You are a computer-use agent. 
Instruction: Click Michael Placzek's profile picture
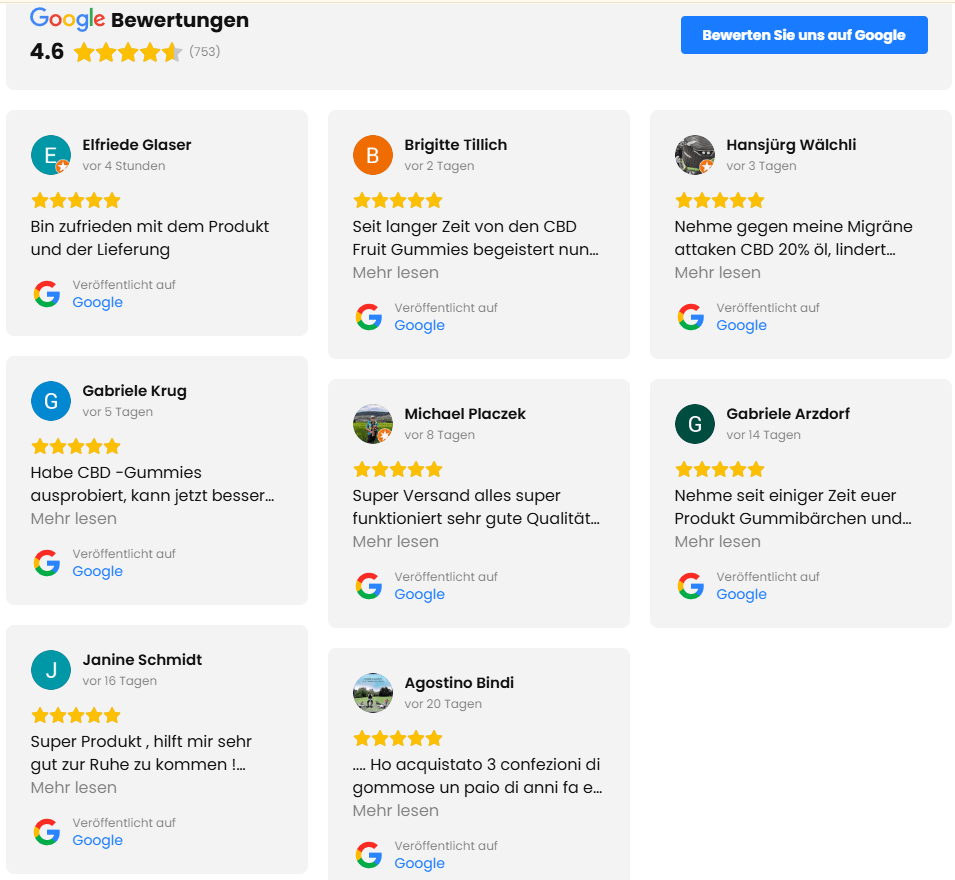coord(372,424)
